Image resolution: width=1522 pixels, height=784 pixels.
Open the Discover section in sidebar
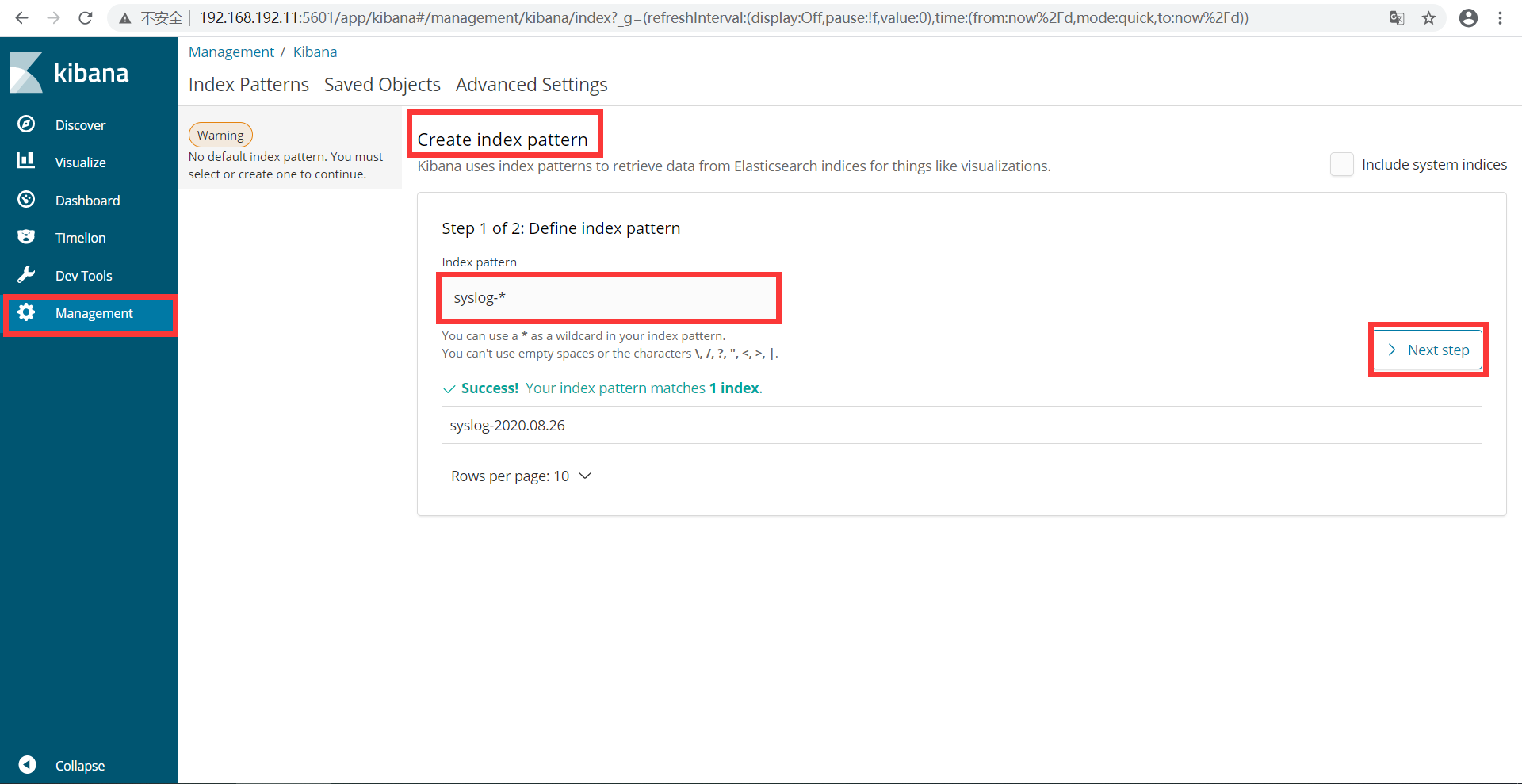80,124
